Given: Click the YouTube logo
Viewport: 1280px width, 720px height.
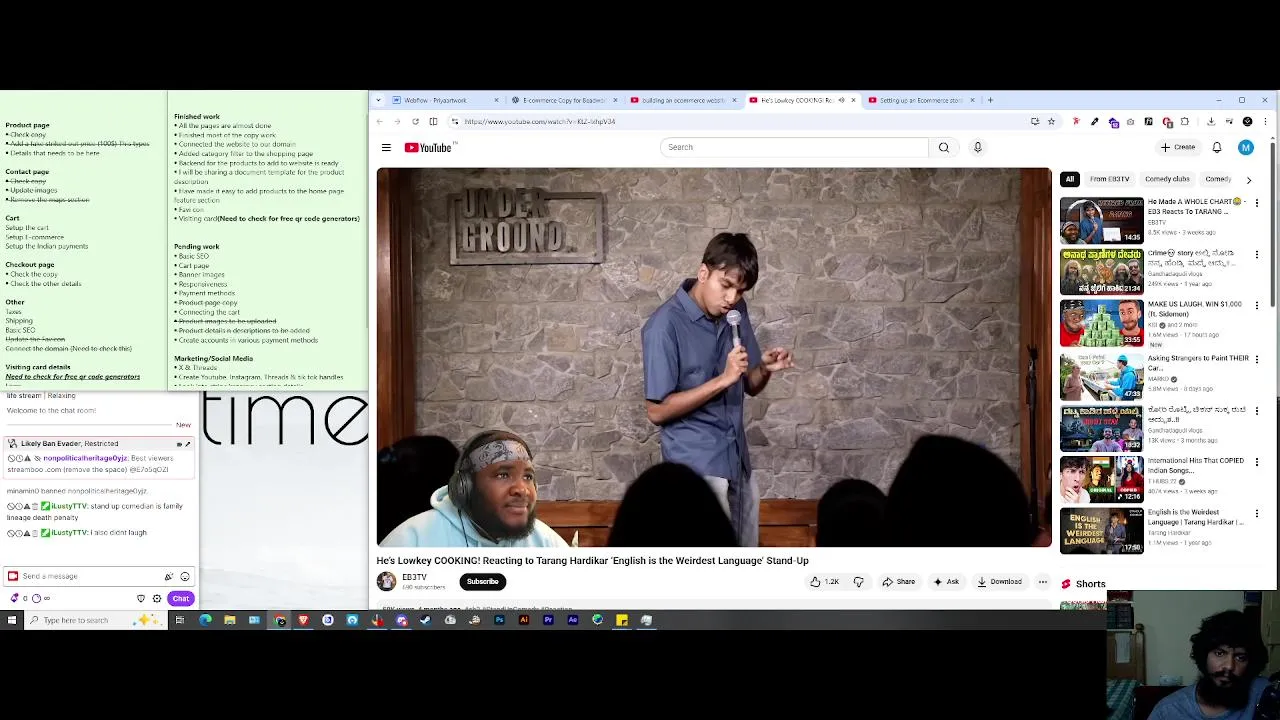Looking at the screenshot, I should click(428, 148).
